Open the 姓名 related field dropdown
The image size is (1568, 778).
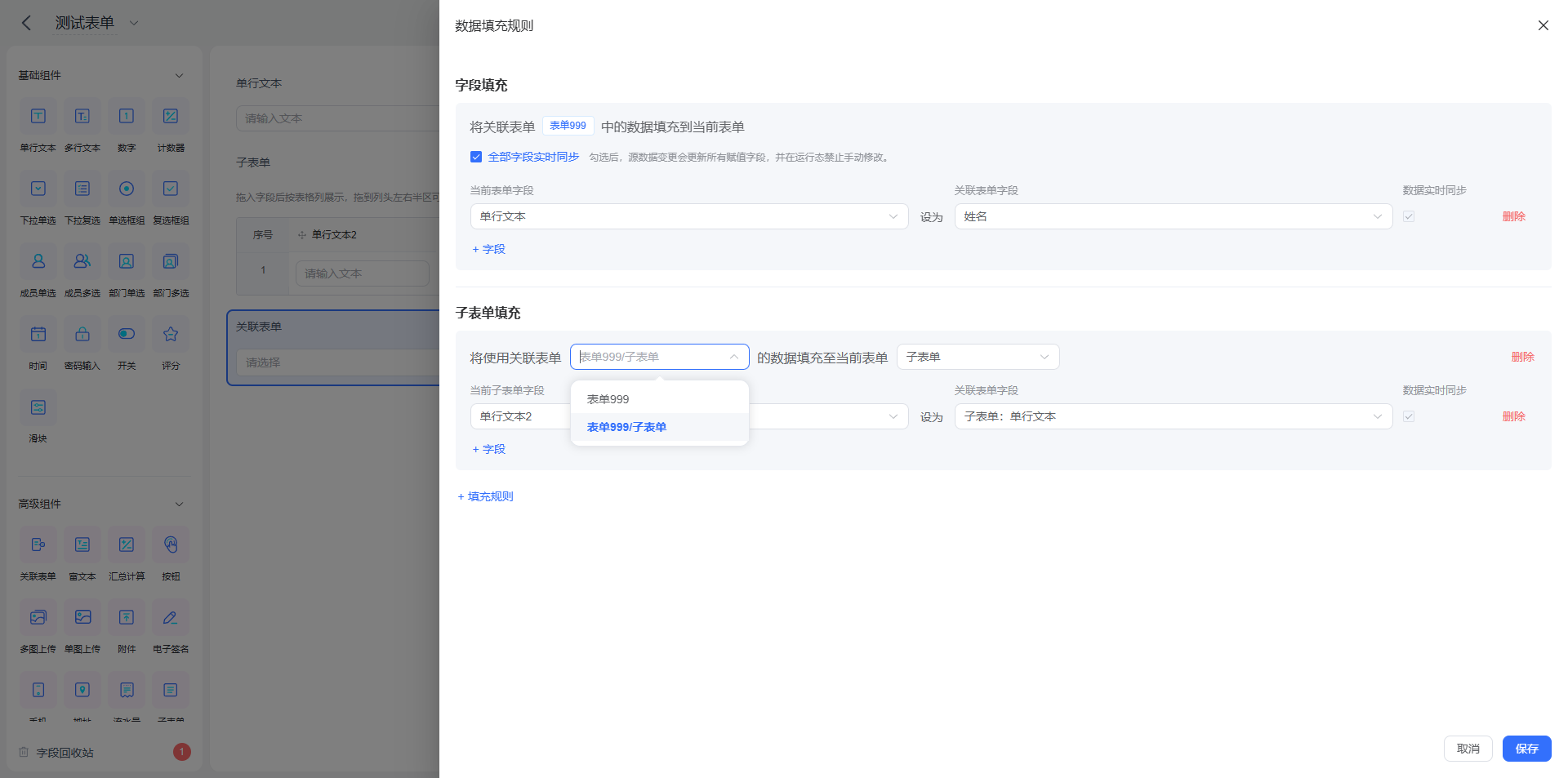pyautogui.click(x=1174, y=216)
